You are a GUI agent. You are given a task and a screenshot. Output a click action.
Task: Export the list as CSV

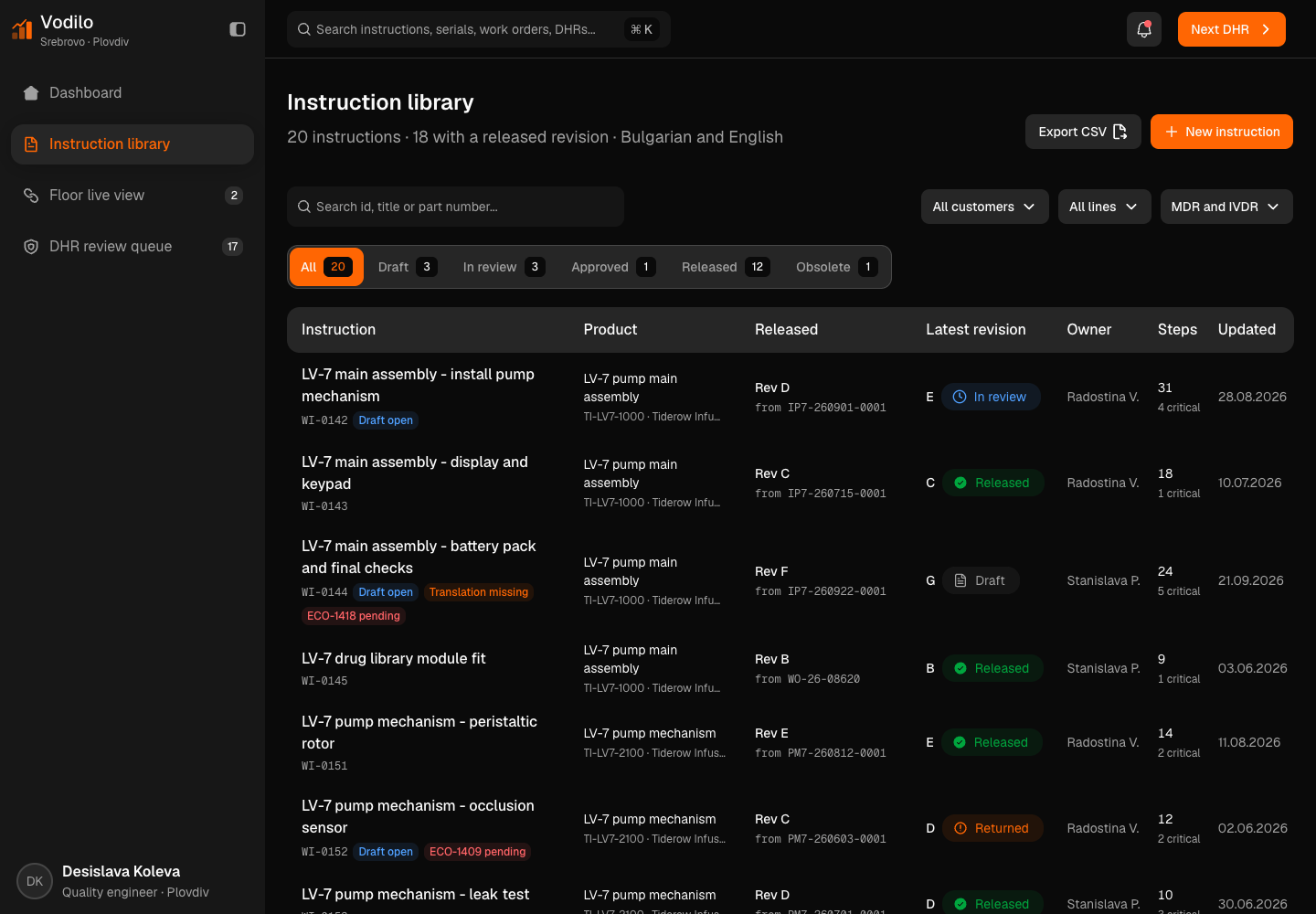pyautogui.click(x=1083, y=132)
